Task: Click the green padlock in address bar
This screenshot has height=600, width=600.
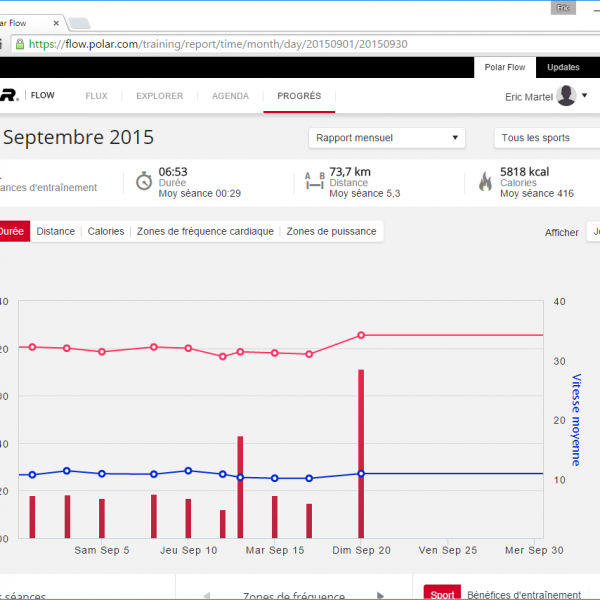Action: 19,44
